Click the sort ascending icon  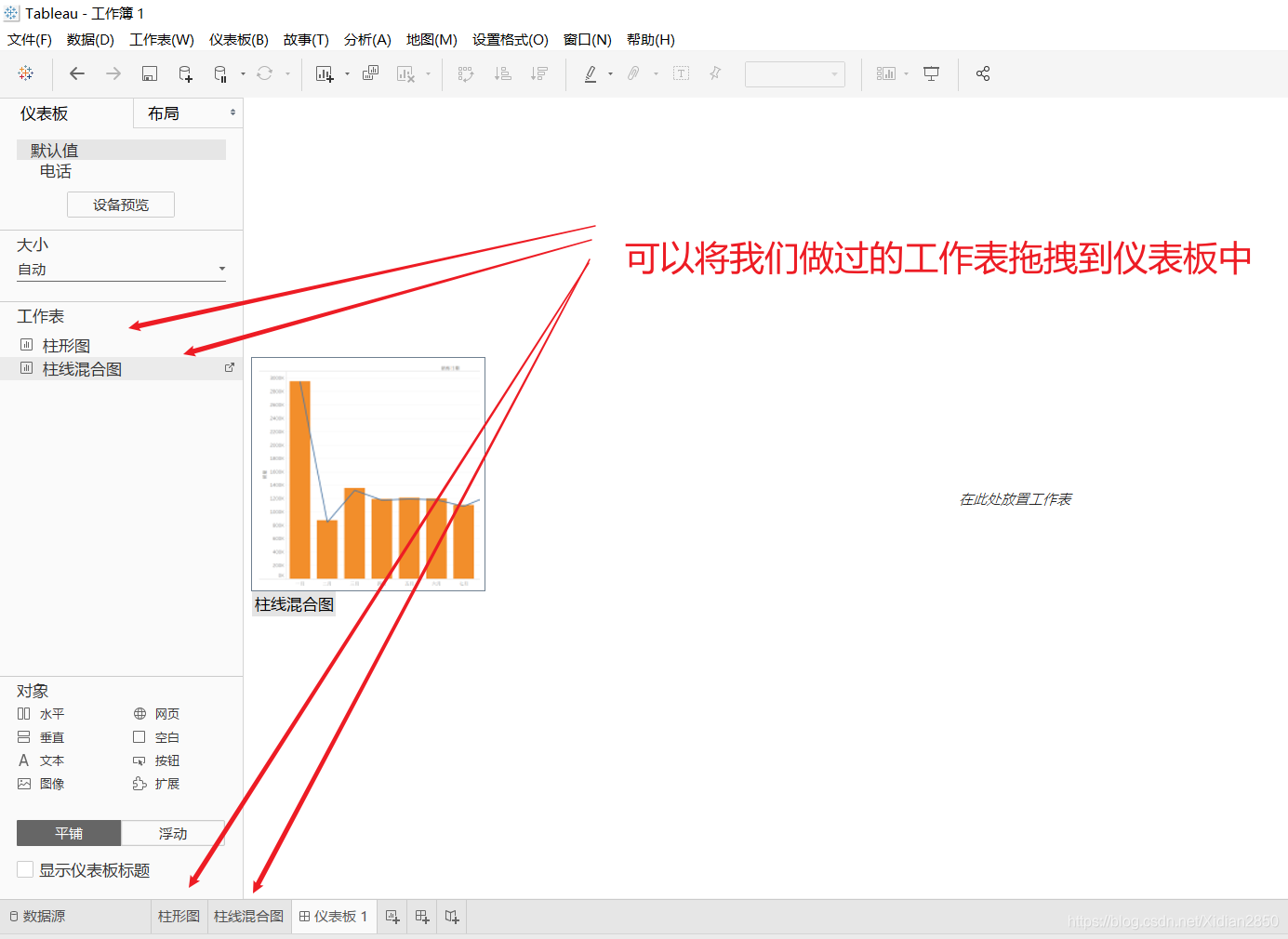502,73
